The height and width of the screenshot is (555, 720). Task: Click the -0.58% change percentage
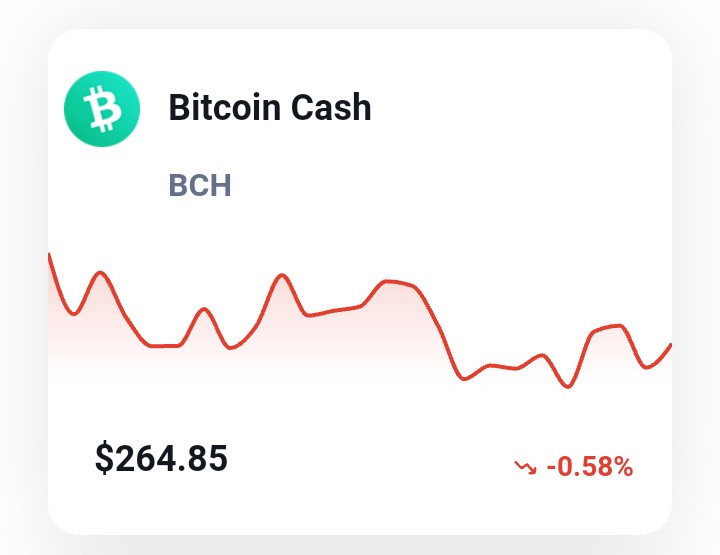click(590, 467)
